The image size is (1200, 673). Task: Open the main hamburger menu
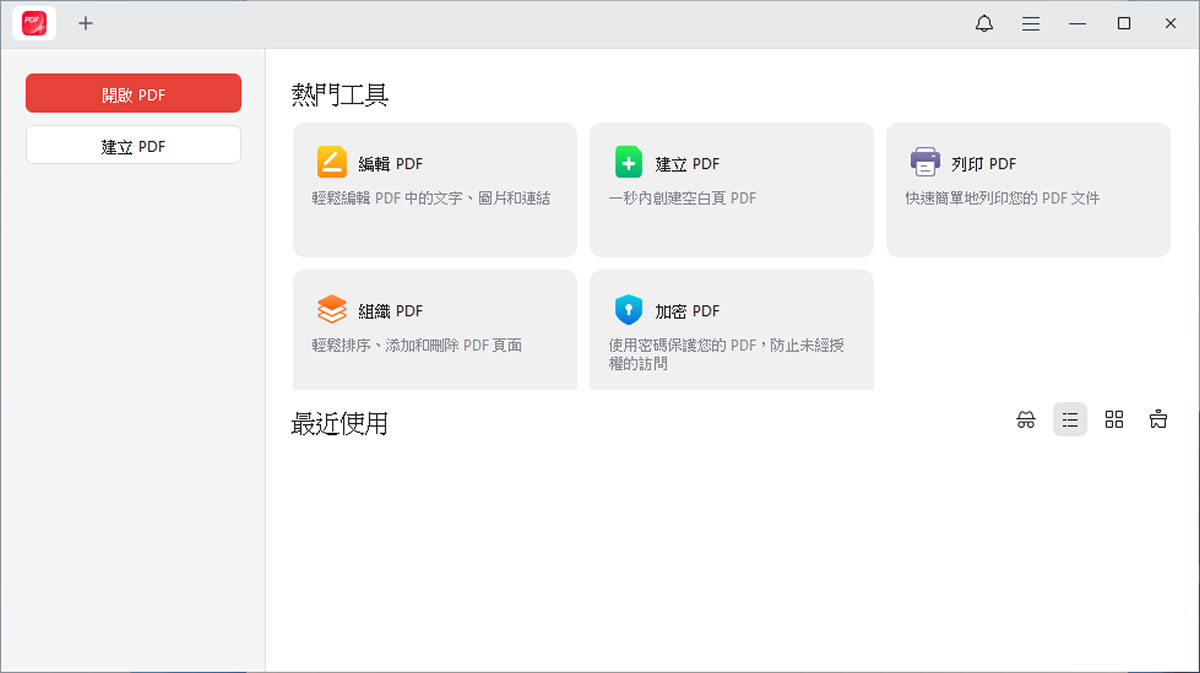(x=1030, y=22)
